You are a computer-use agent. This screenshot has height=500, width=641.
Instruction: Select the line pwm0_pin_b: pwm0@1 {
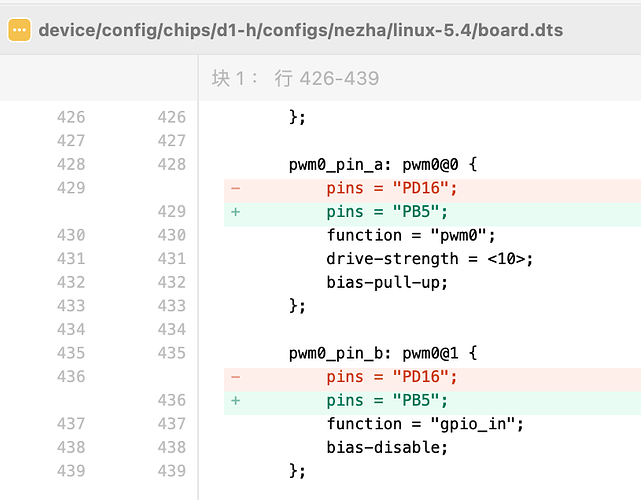383,353
